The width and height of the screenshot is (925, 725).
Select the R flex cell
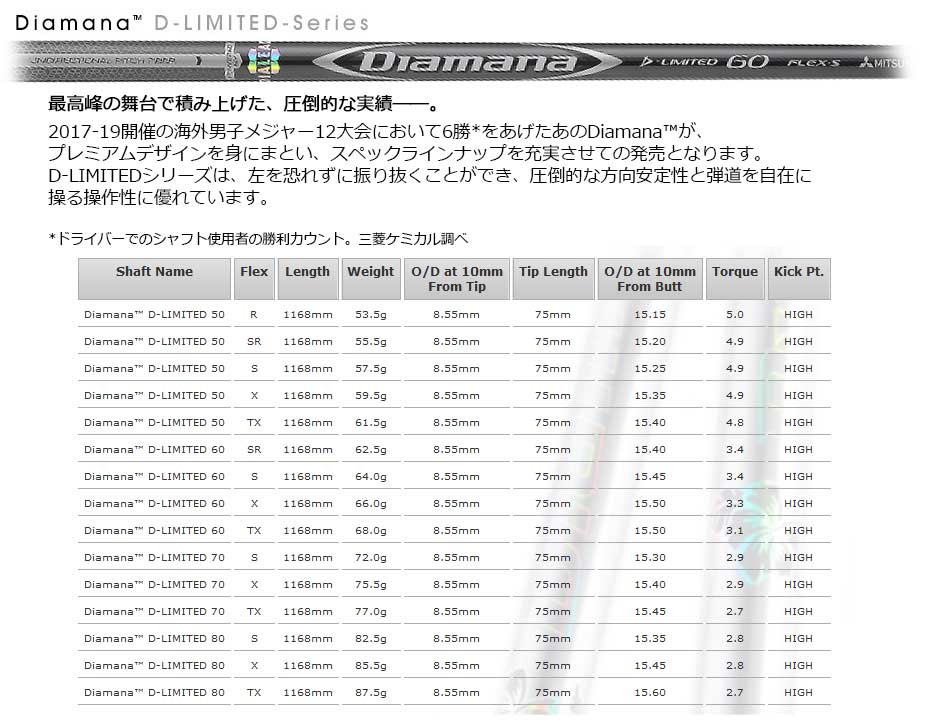[x=254, y=314]
